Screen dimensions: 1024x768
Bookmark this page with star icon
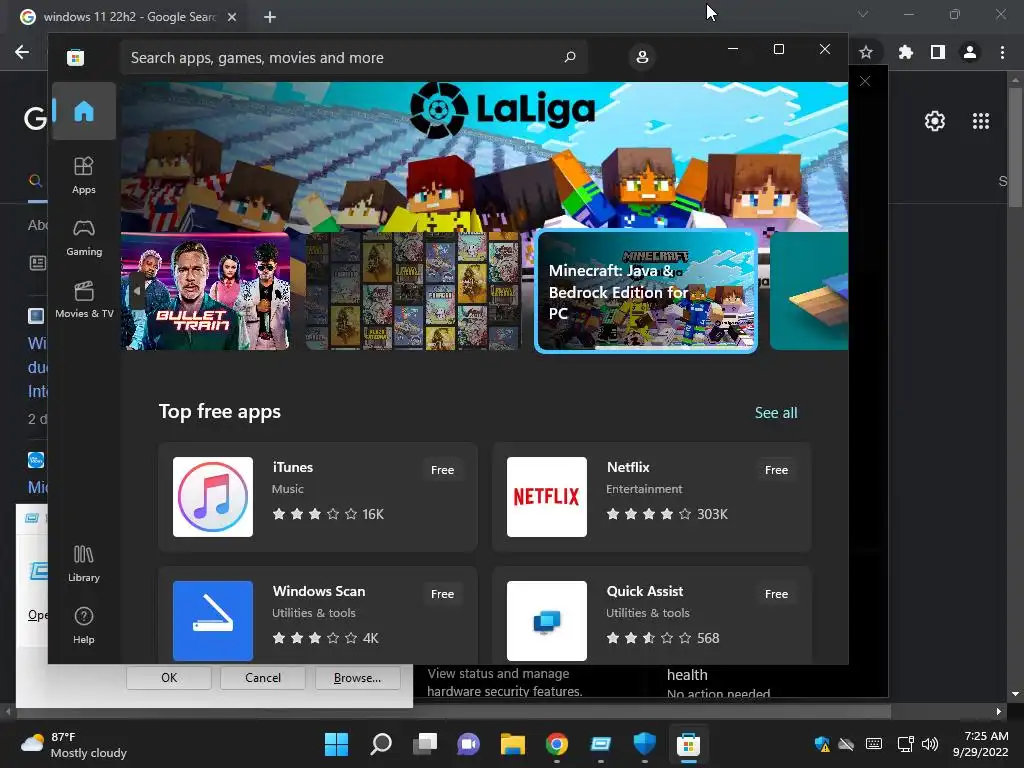point(866,52)
